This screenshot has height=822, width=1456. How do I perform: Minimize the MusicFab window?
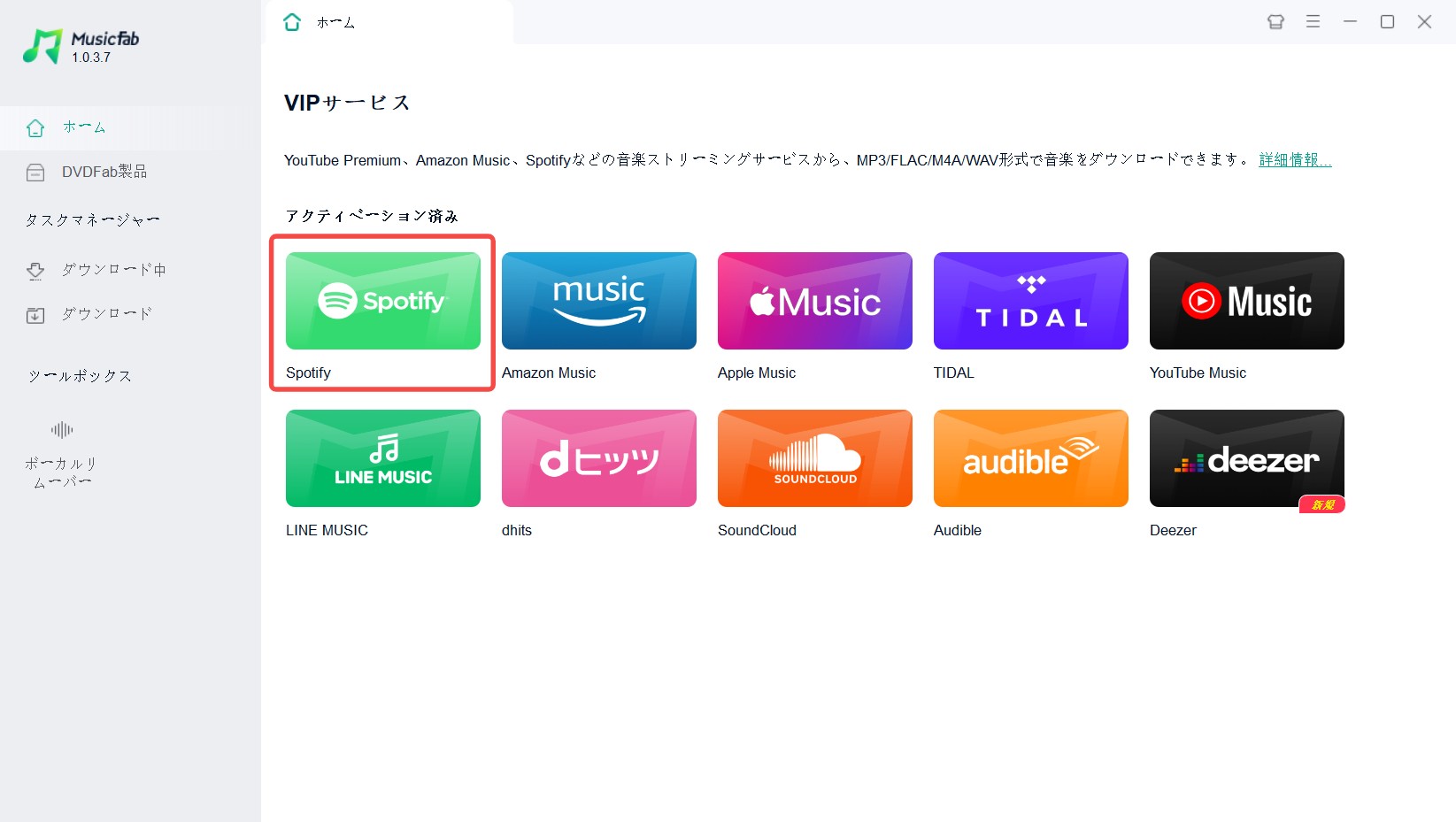[1350, 22]
